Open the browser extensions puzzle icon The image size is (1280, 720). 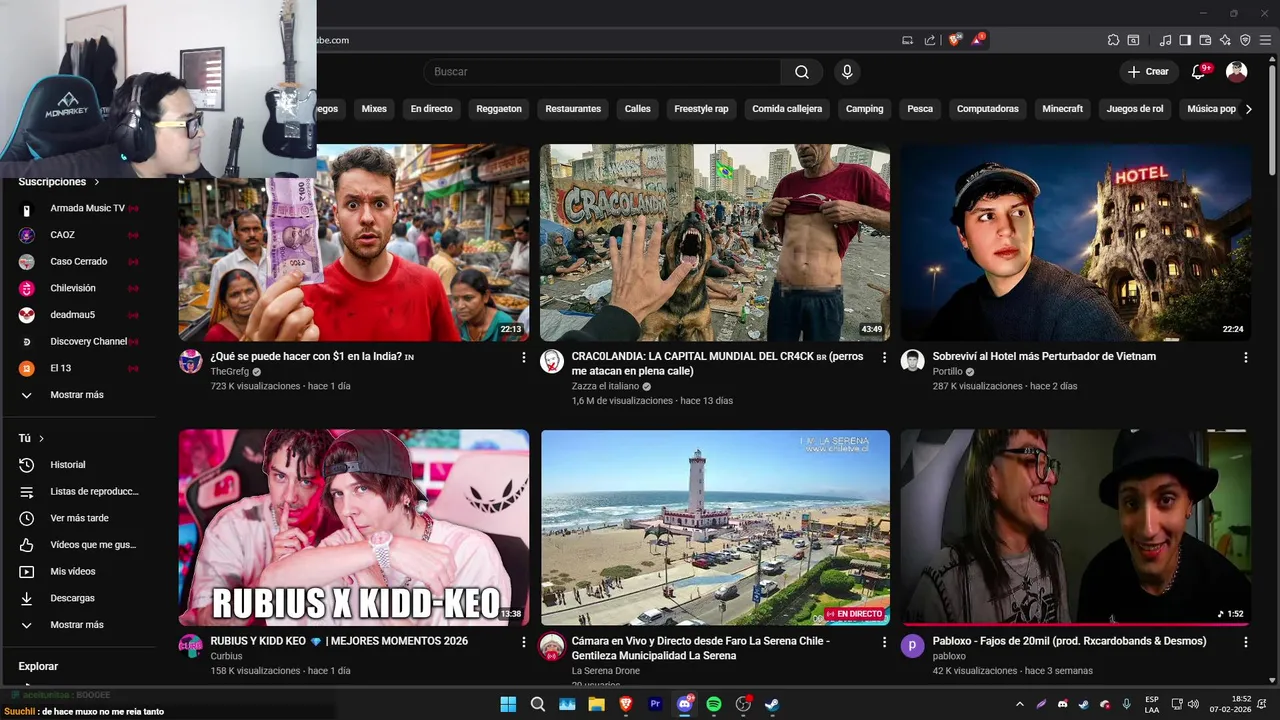pyautogui.click(x=1113, y=40)
